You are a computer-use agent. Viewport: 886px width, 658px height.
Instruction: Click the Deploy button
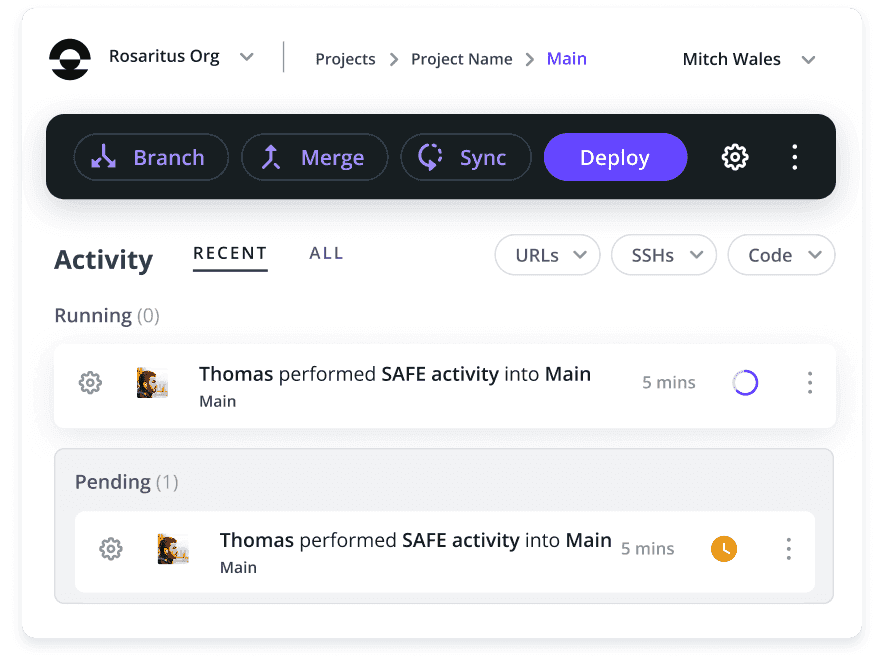pyautogui.click(x=615, y=157)
